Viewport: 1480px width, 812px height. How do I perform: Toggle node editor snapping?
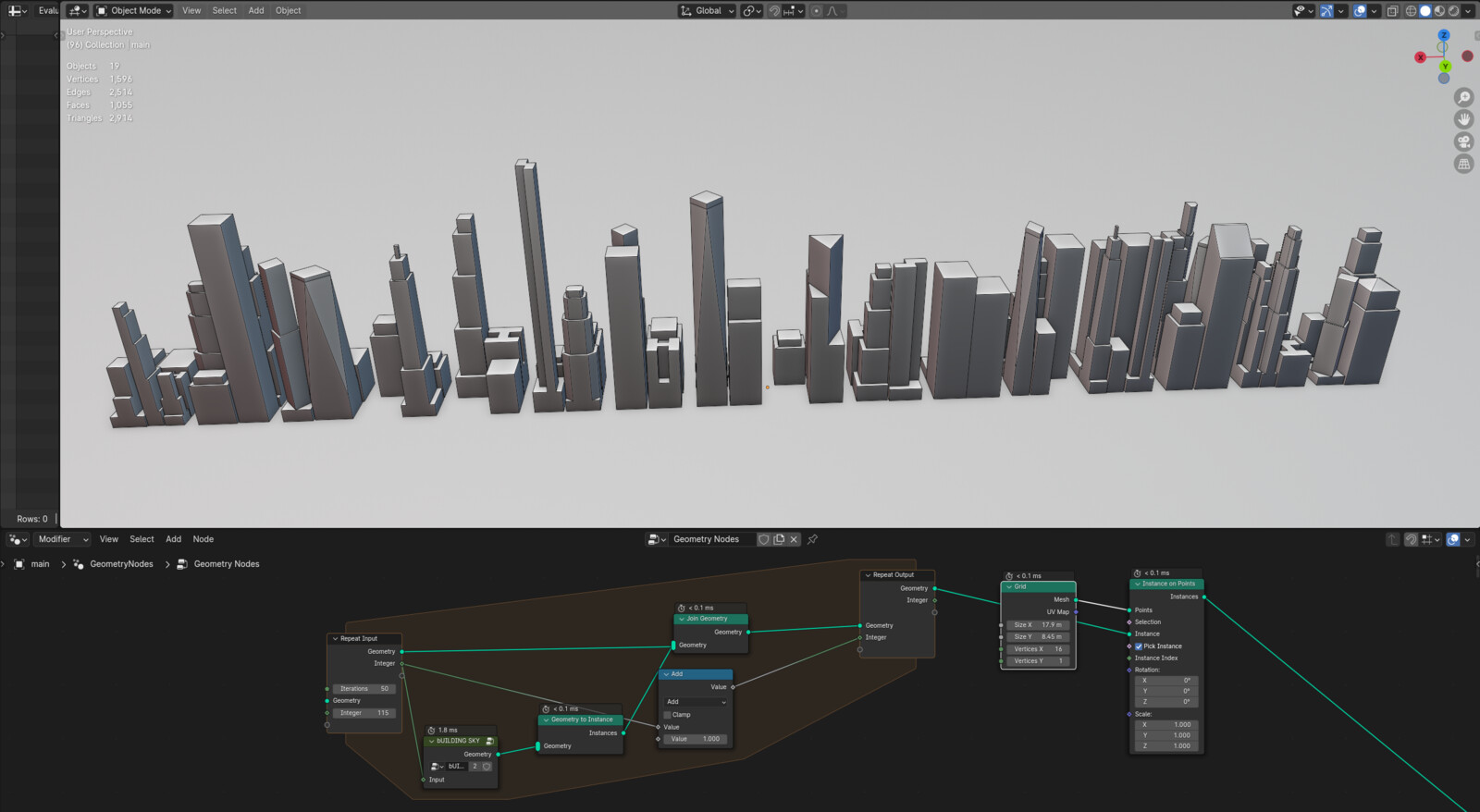pos(1411,539)
